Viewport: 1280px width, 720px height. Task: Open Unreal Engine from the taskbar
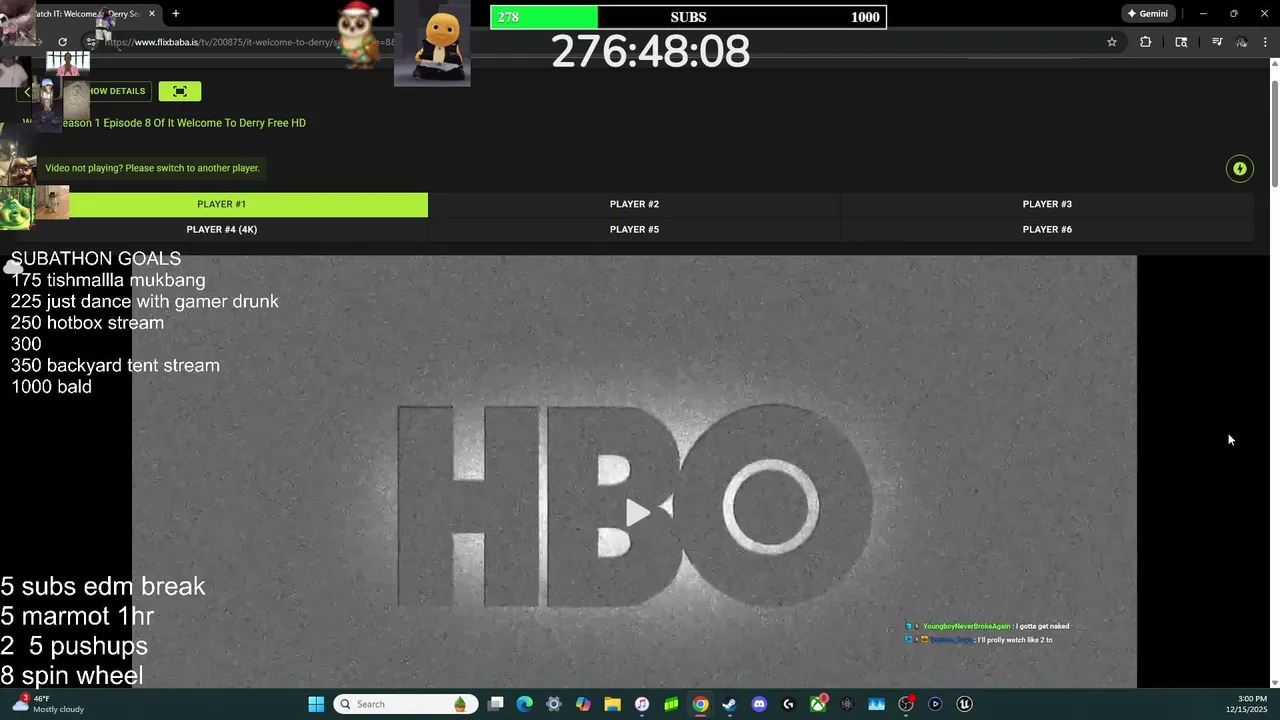(964, 704)
